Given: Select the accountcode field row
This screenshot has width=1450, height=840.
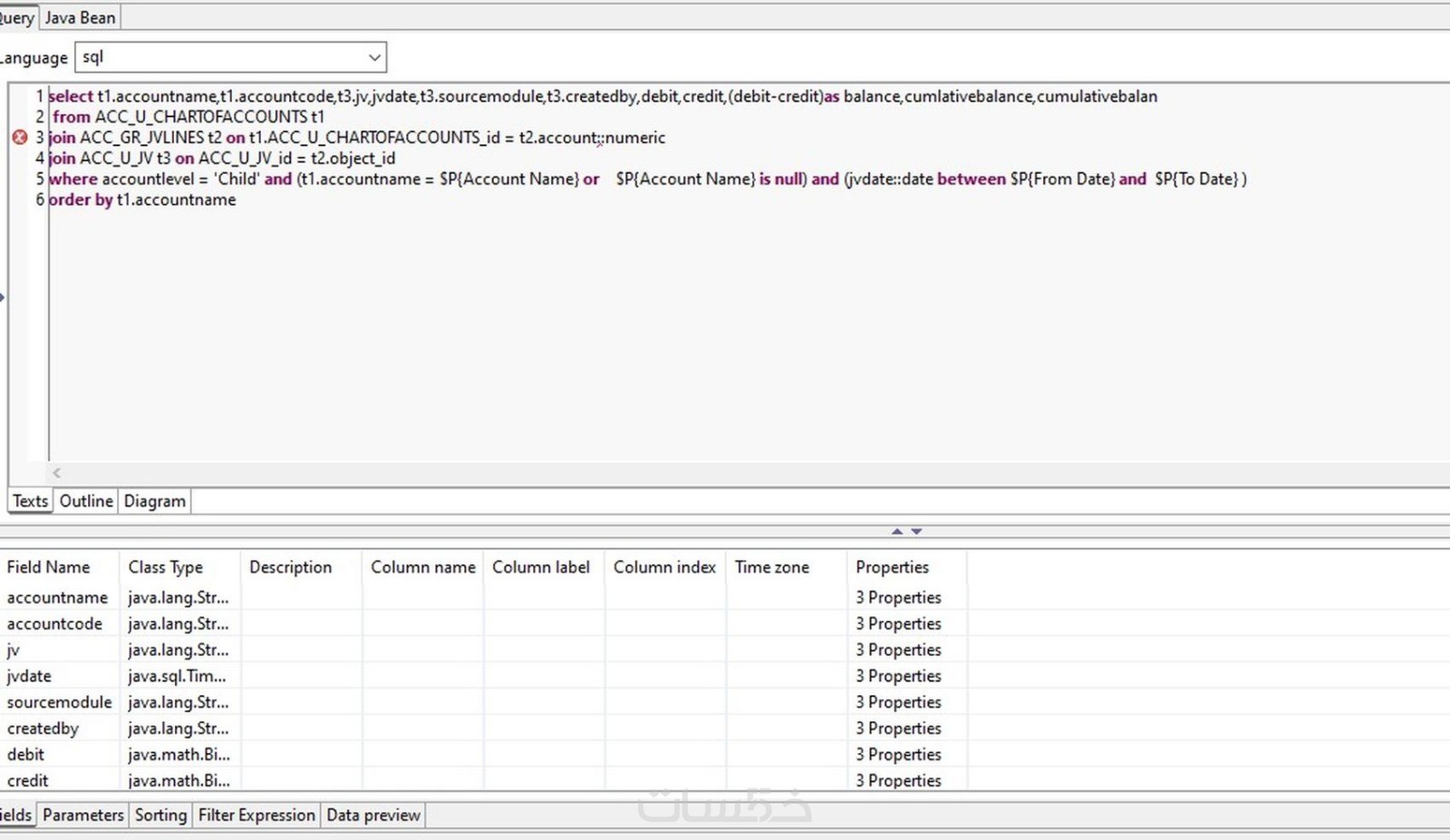Looking at the screenshot, I should click(483, 624).
